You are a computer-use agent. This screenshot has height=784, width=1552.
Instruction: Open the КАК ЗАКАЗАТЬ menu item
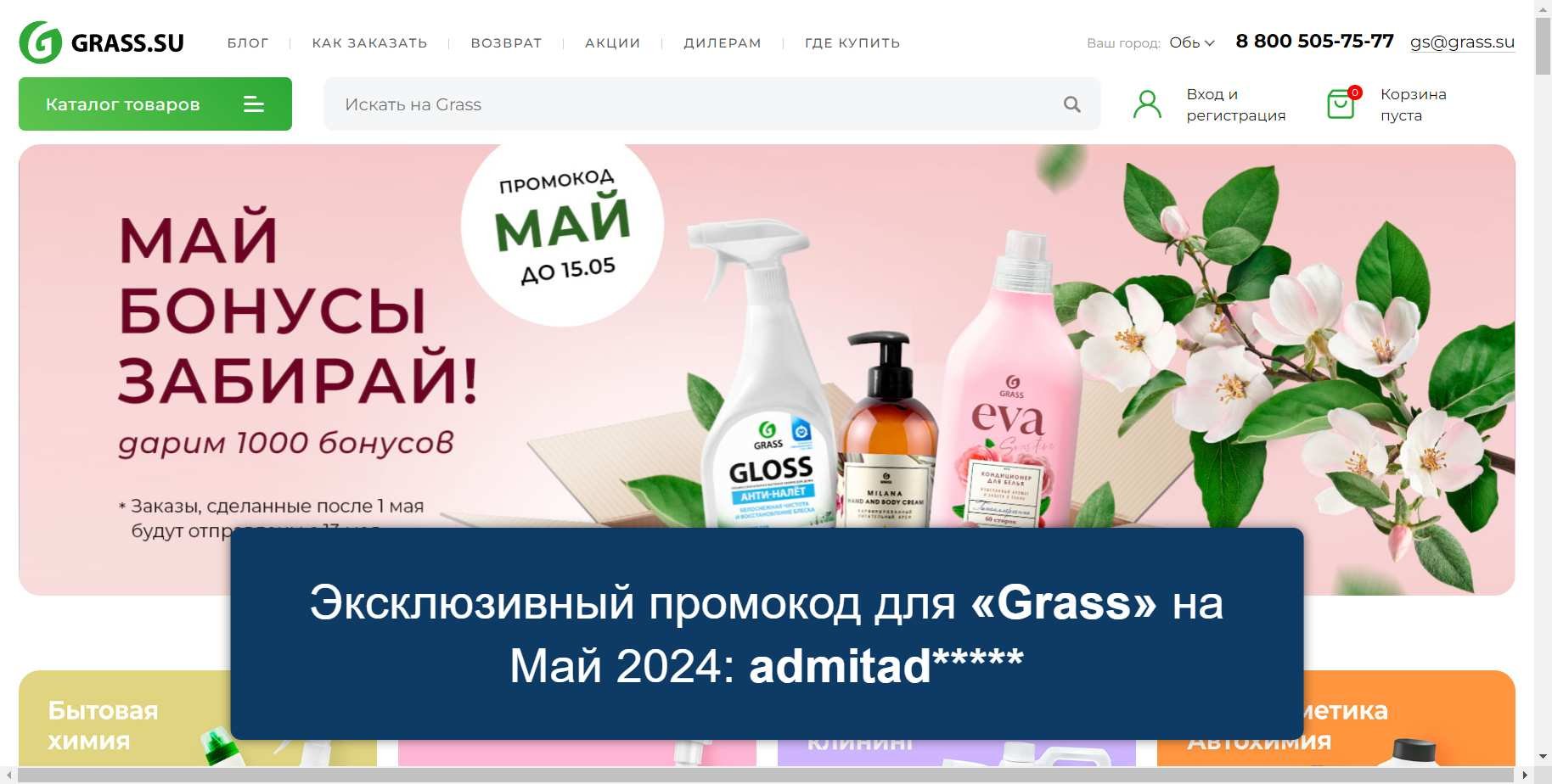pyautogui.click(x=369, y=43)
